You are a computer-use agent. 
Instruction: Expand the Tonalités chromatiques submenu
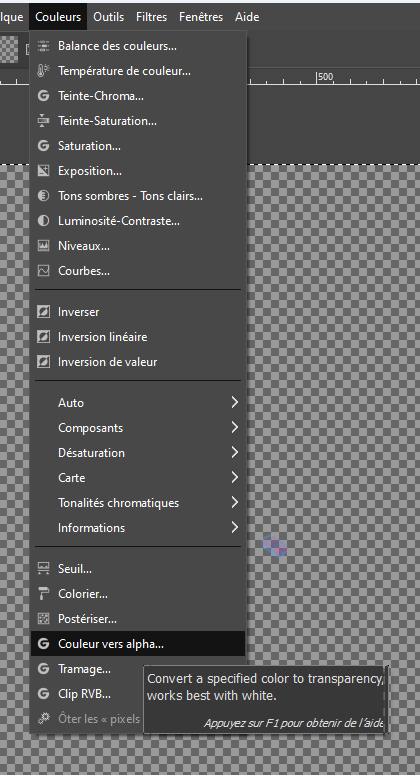(235, 503)
